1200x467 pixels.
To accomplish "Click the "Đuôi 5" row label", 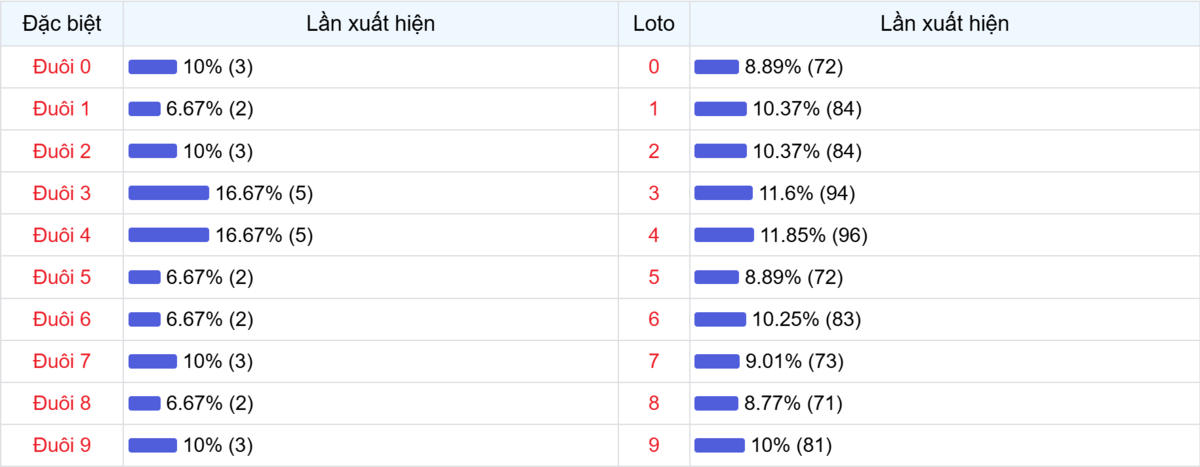I will coord(62,277).
